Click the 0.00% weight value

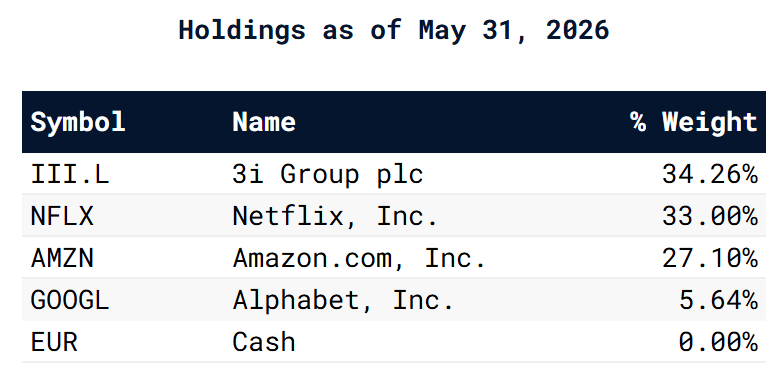click(718, 342)
